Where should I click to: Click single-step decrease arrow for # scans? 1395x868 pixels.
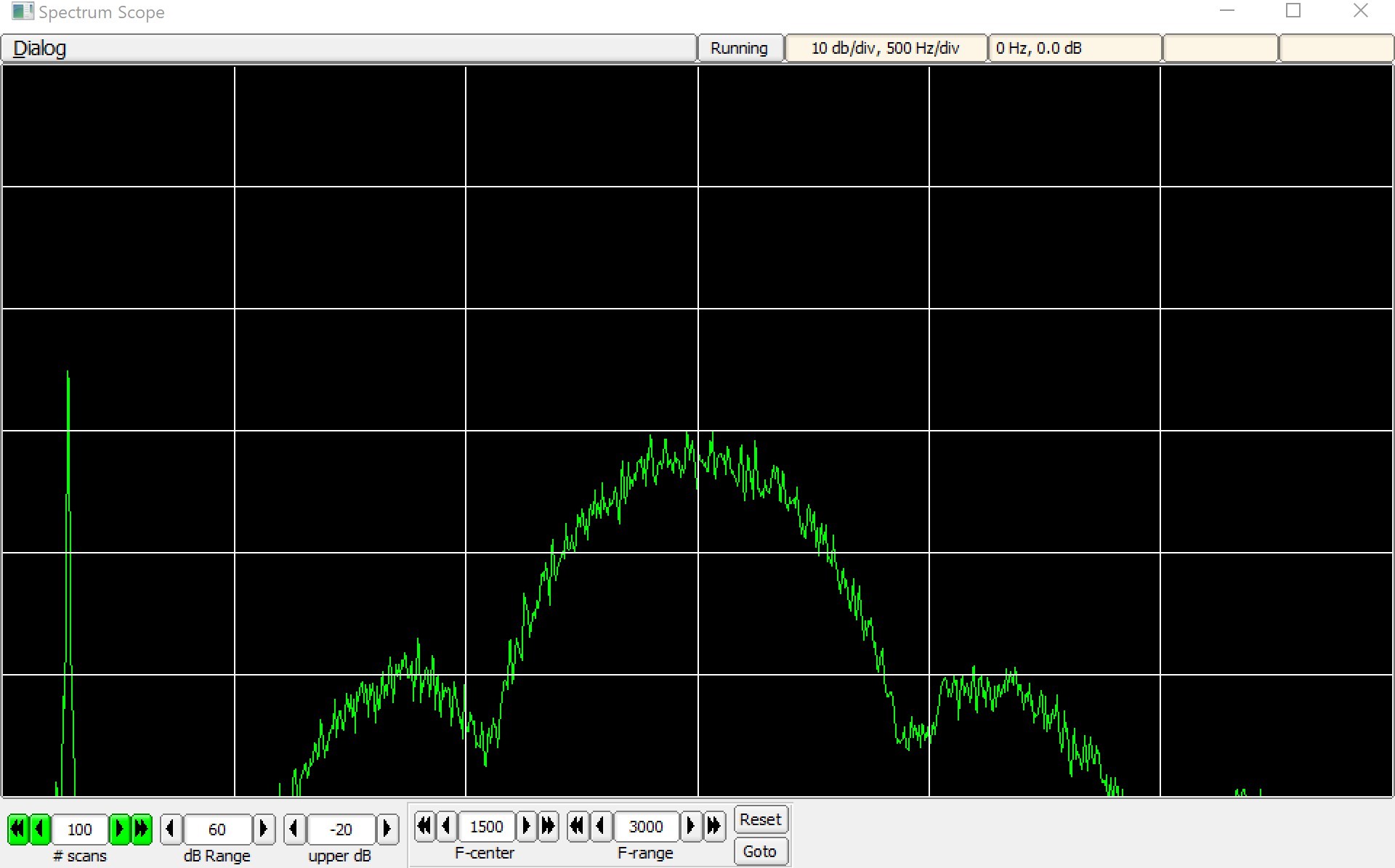click(x=40, y=829)
